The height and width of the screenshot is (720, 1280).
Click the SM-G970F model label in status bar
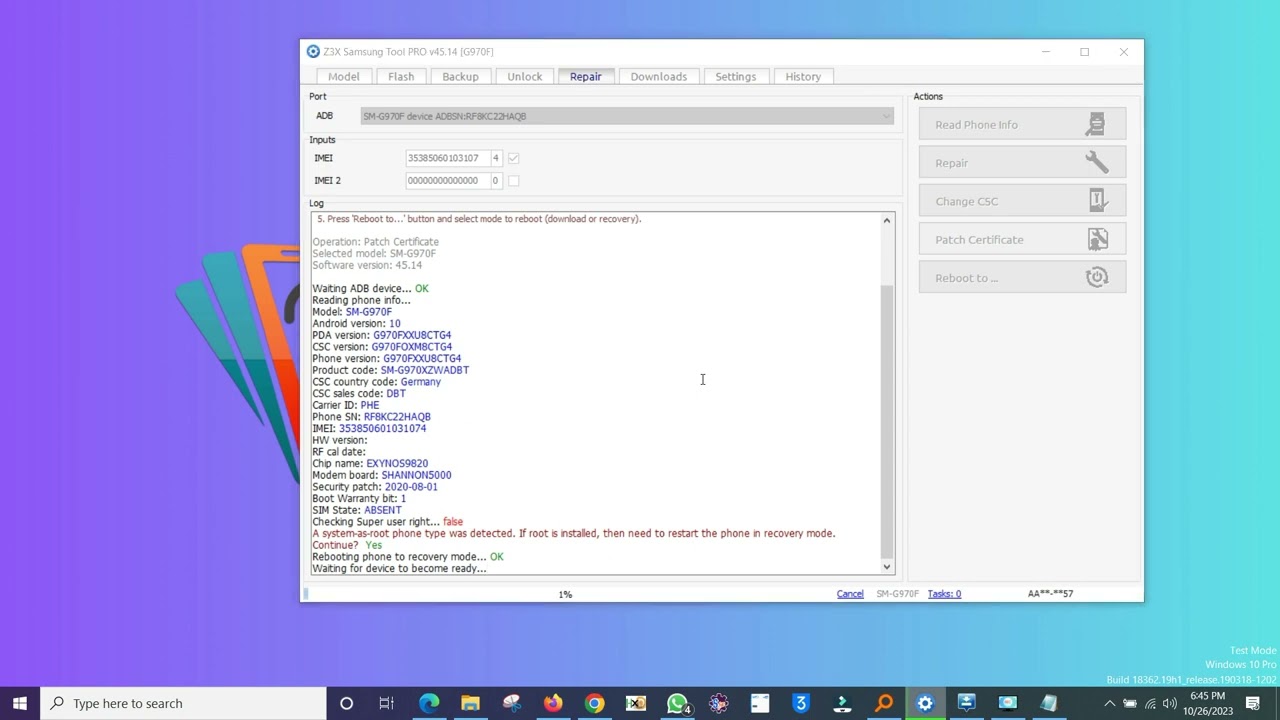point(897,594)
